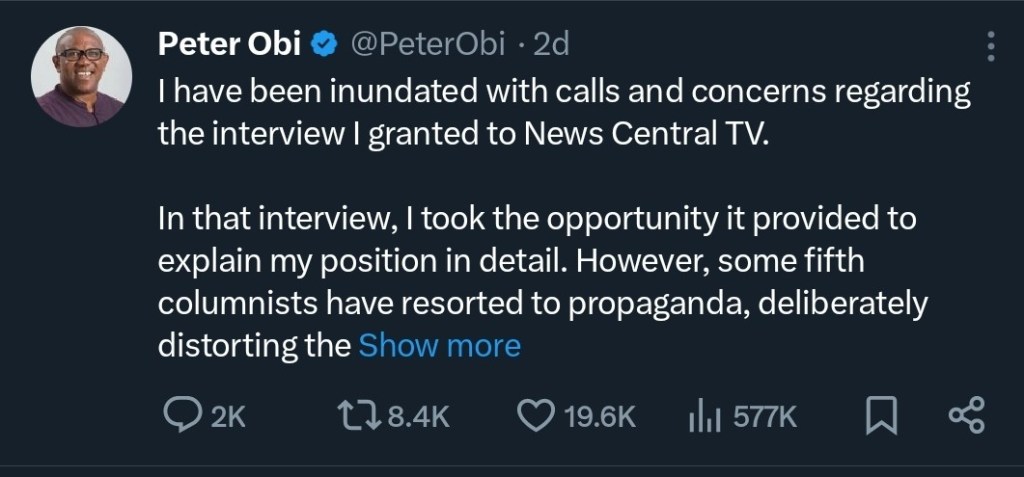Click the @PeterObi handle
1024x477 pixels.
[x=432, y=44]
